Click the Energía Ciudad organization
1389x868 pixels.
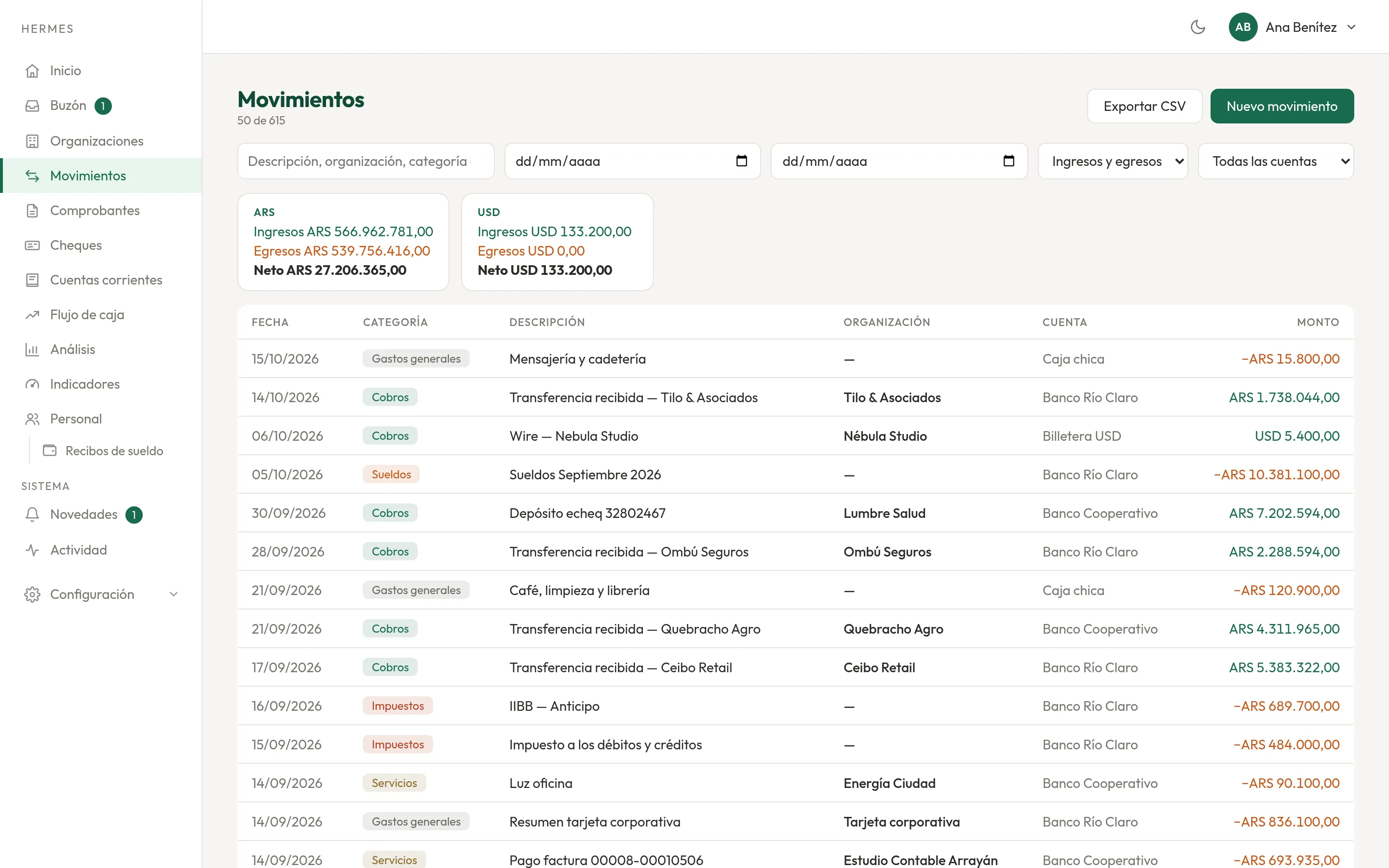[889, 783]
